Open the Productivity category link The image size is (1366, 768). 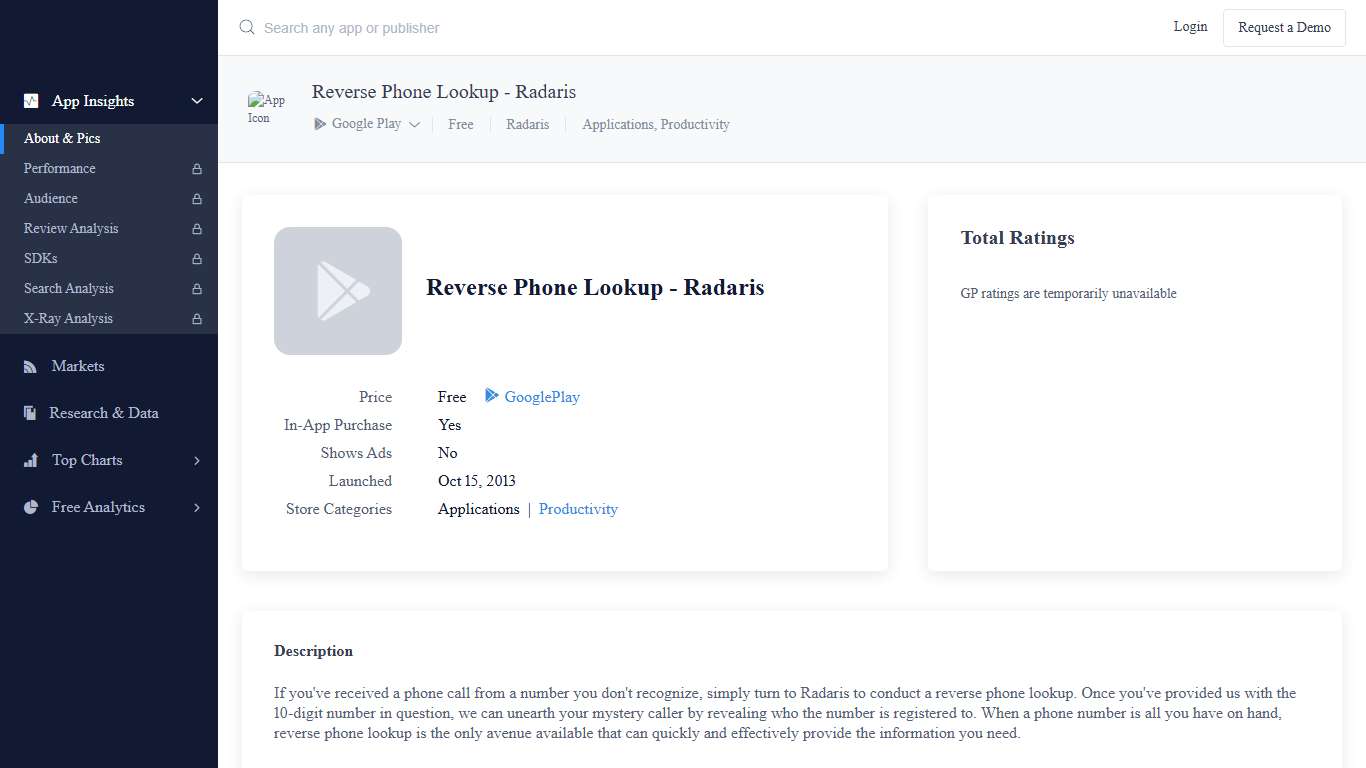tap(578, 509)
